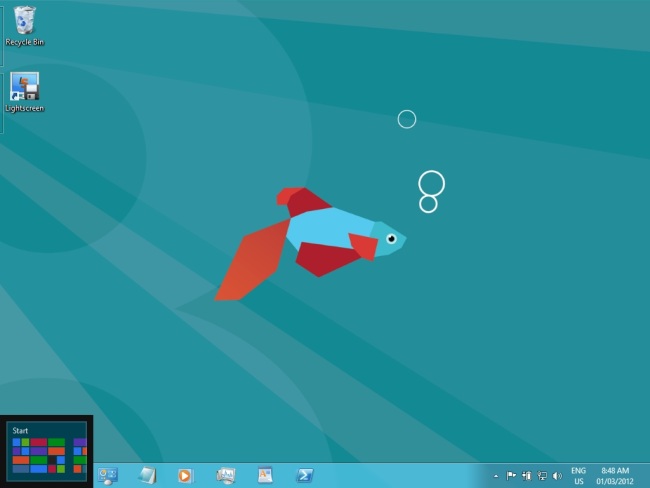Screen dimensions: 650x488
Task: Open Windows Media Player taskbar icon
Action: (185, 475)
